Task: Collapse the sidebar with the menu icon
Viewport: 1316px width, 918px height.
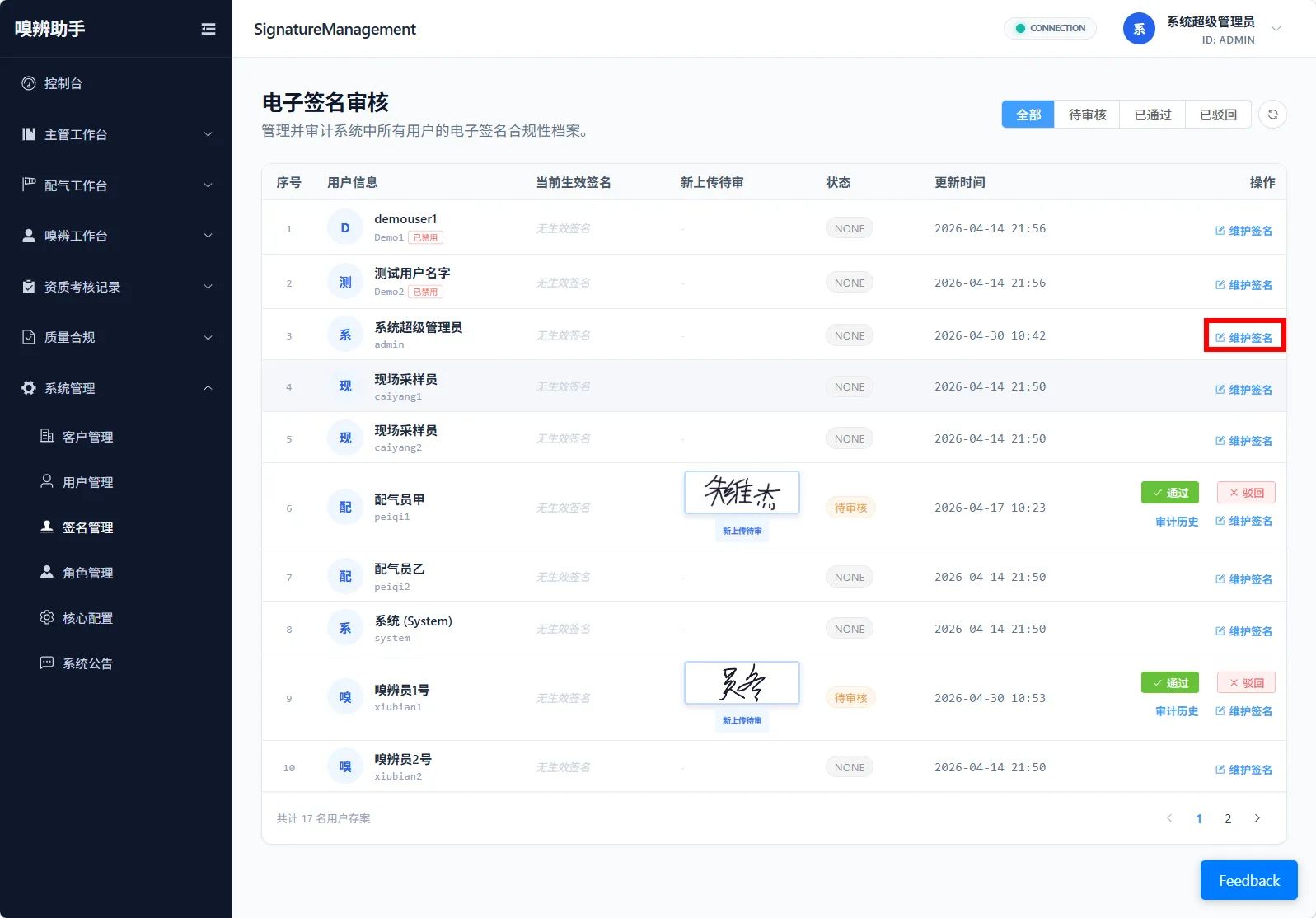Action: [x=208, y=29]
